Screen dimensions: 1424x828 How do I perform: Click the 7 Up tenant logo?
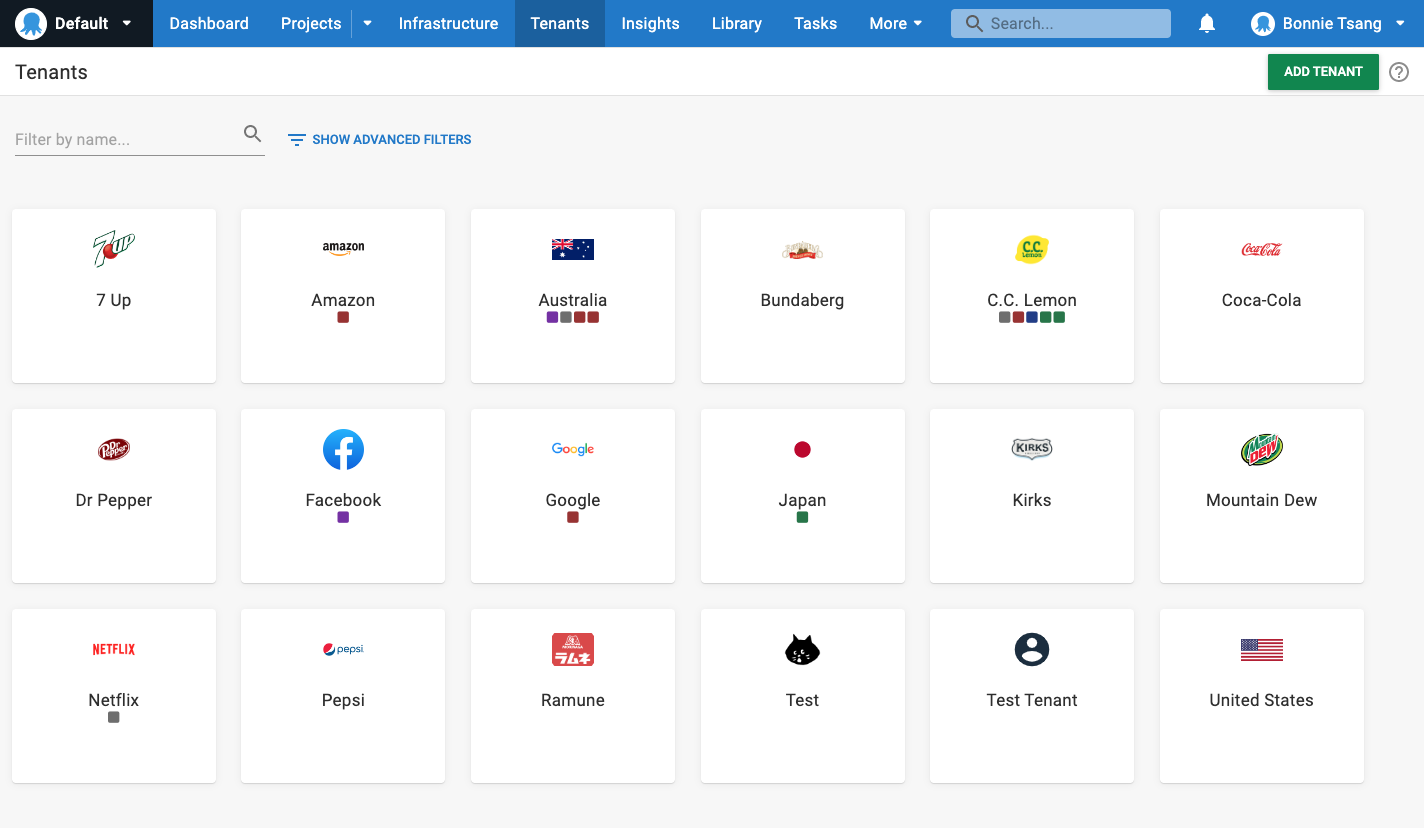pyautogui.click(x=114, y=249)
